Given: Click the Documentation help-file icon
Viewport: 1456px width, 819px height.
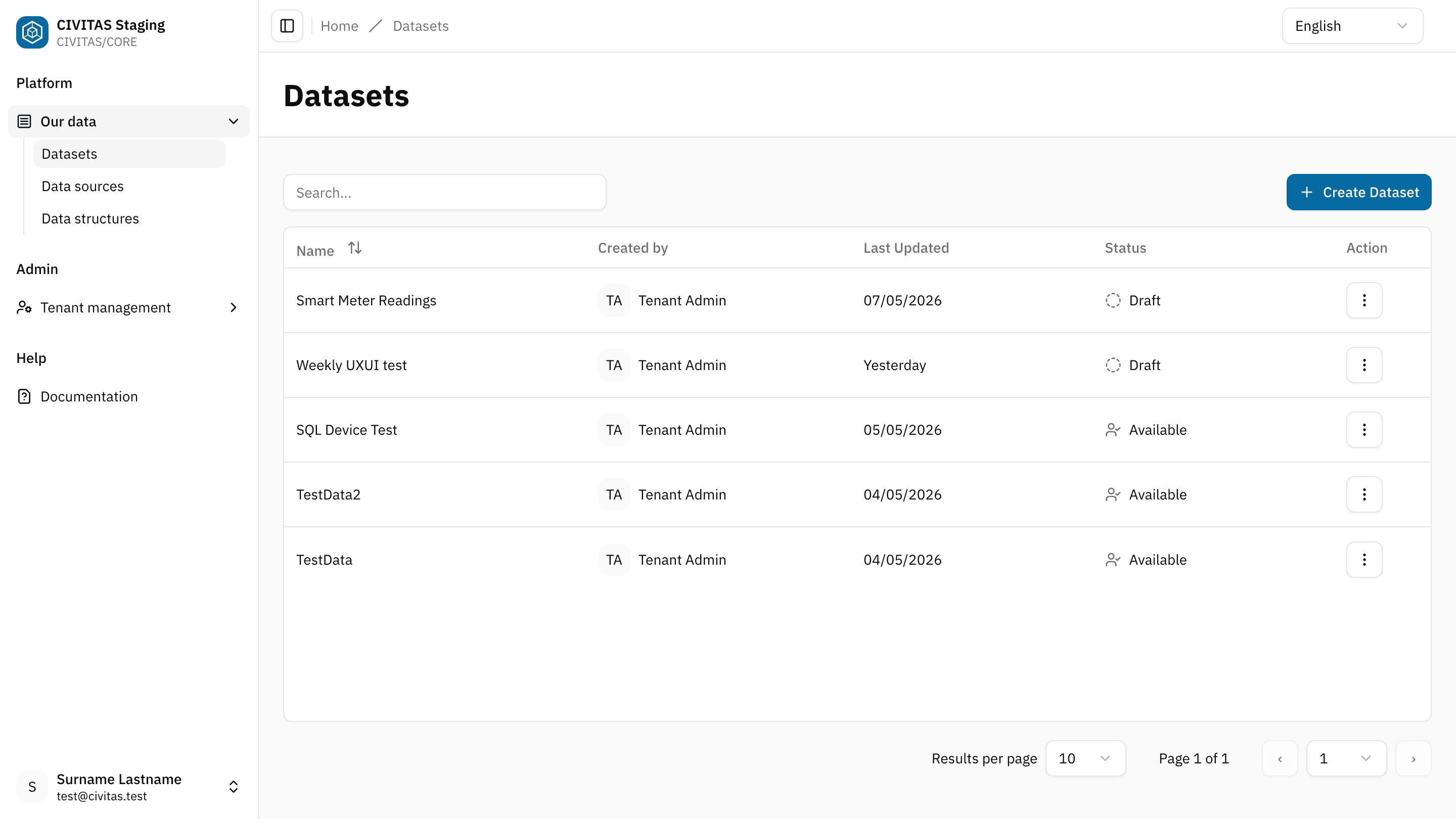Looking at the screenshot, I should point(24,397).
